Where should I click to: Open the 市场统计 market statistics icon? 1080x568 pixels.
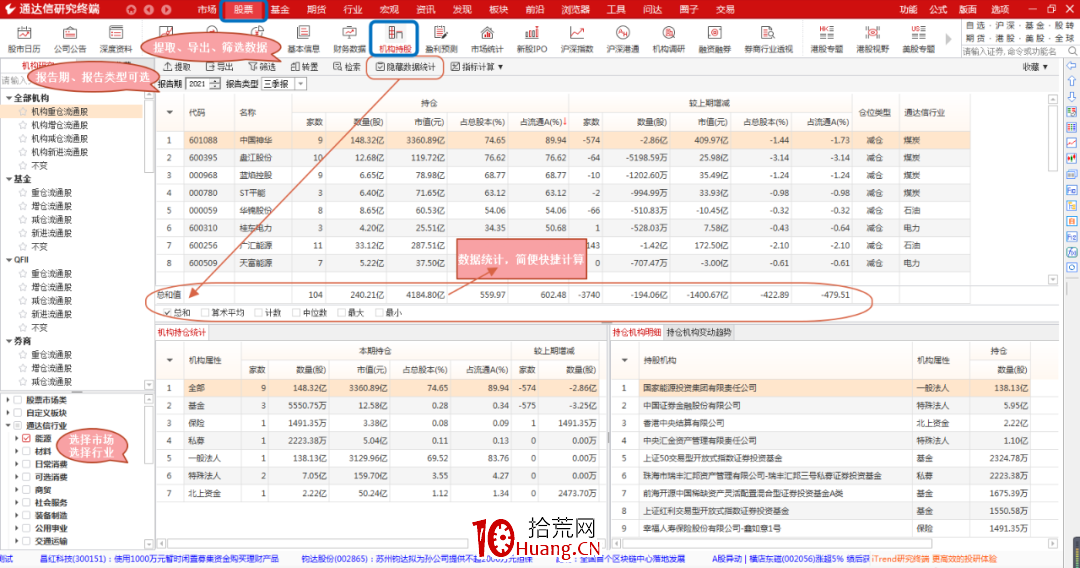tap(487, 39)
